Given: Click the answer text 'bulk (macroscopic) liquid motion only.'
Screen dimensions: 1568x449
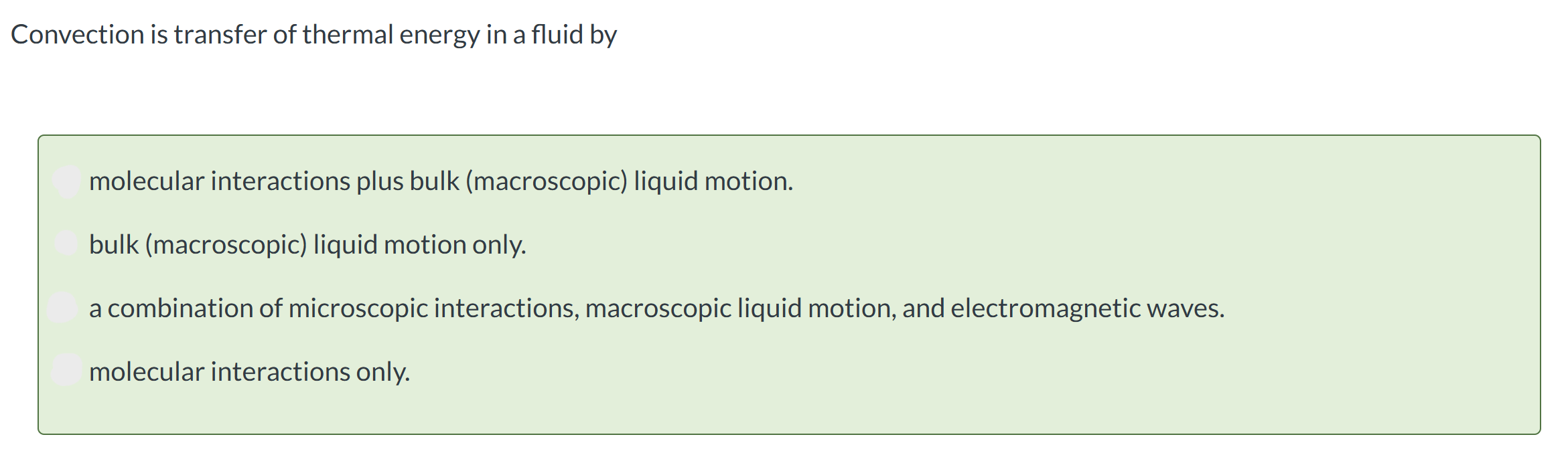Looking at the screenshot, I should (x=307, y=245).
